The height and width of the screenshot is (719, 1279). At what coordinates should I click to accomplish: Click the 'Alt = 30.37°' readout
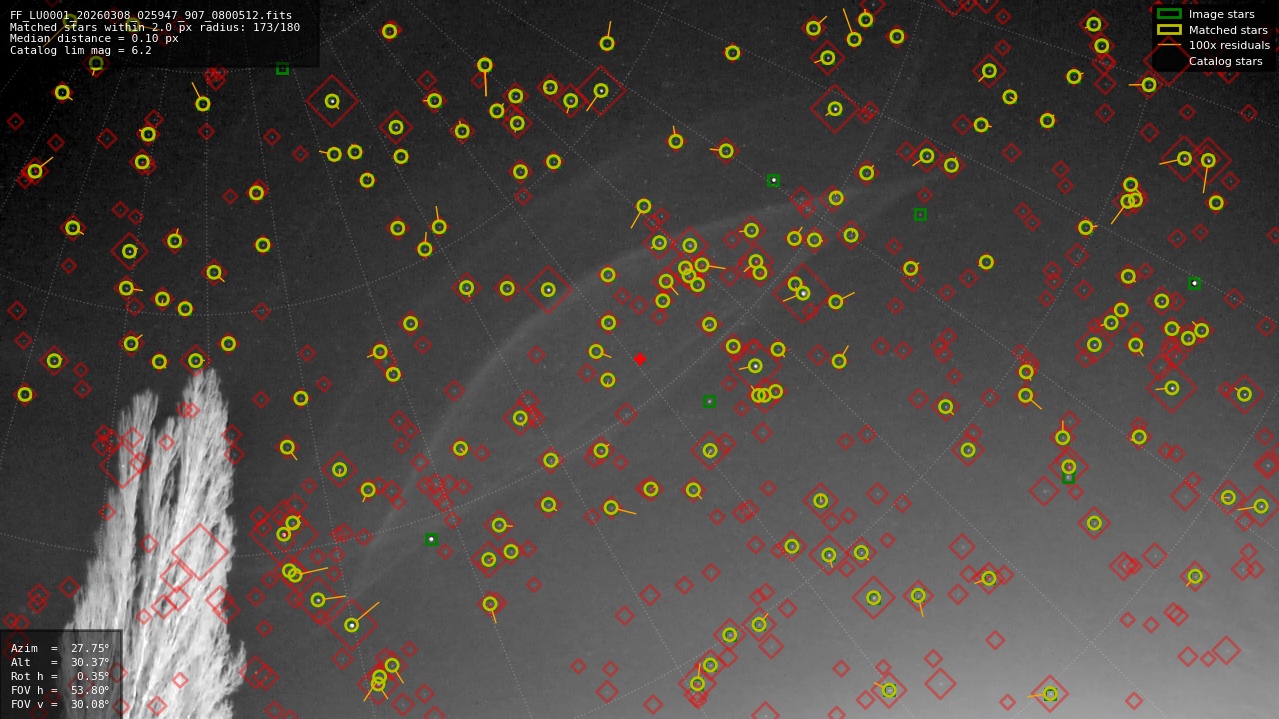[60, 662]
